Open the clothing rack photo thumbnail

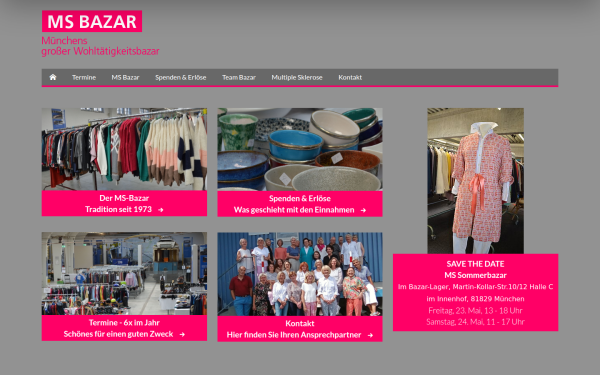point(124,149)
